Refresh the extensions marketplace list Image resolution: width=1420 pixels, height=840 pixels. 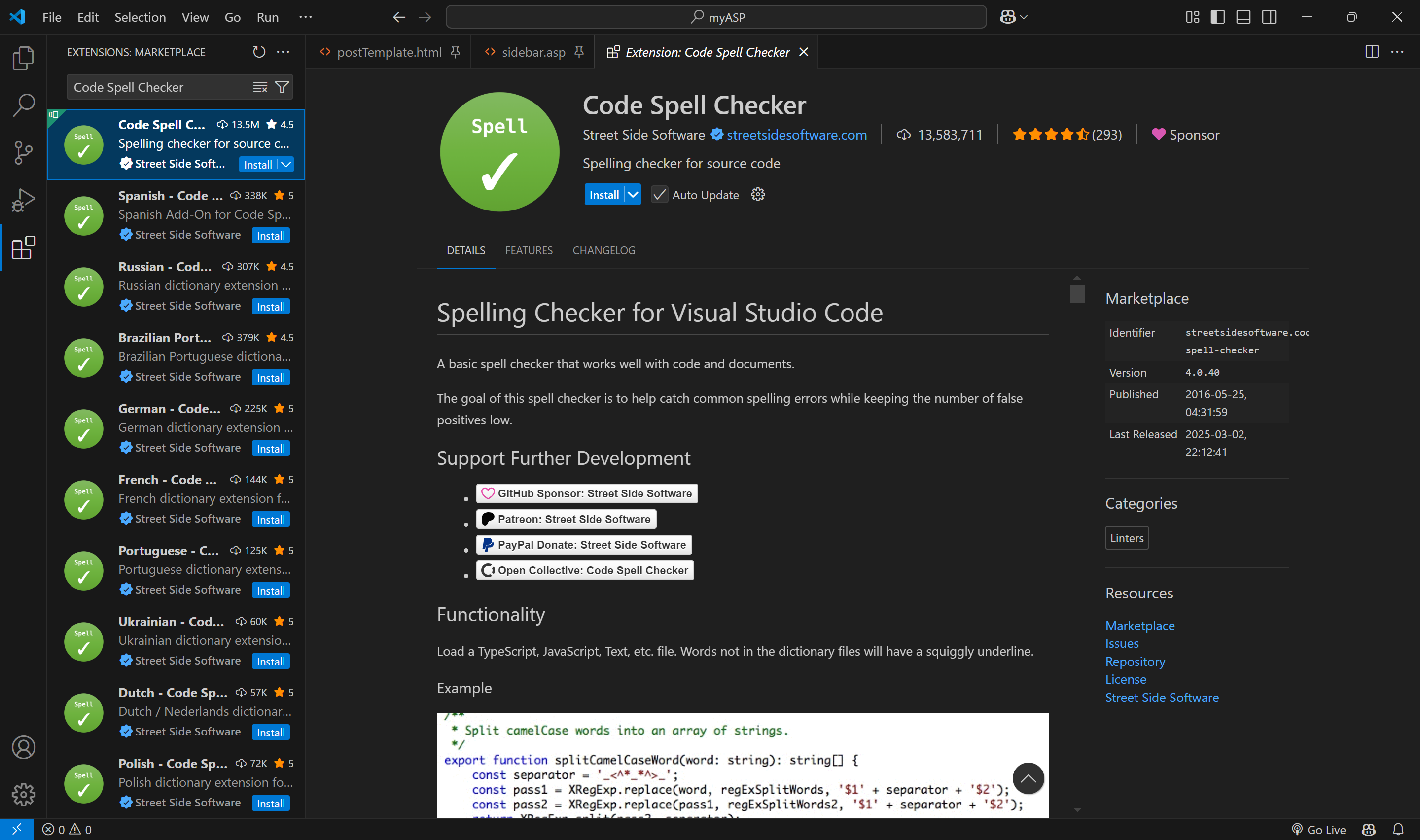(259, 52)
